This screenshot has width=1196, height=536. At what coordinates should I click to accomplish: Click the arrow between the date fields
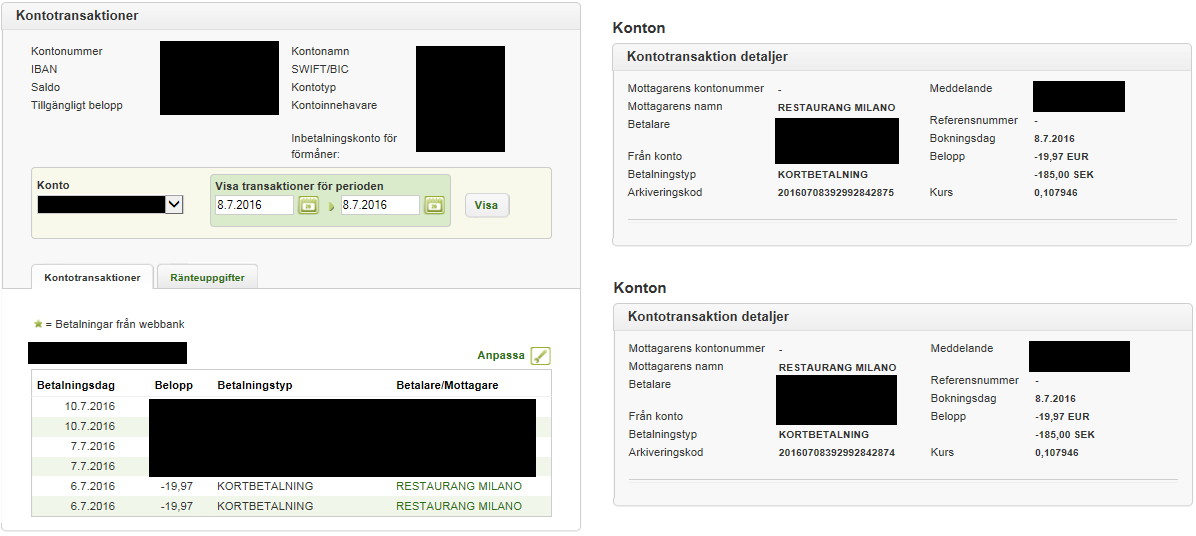(331, 206)
